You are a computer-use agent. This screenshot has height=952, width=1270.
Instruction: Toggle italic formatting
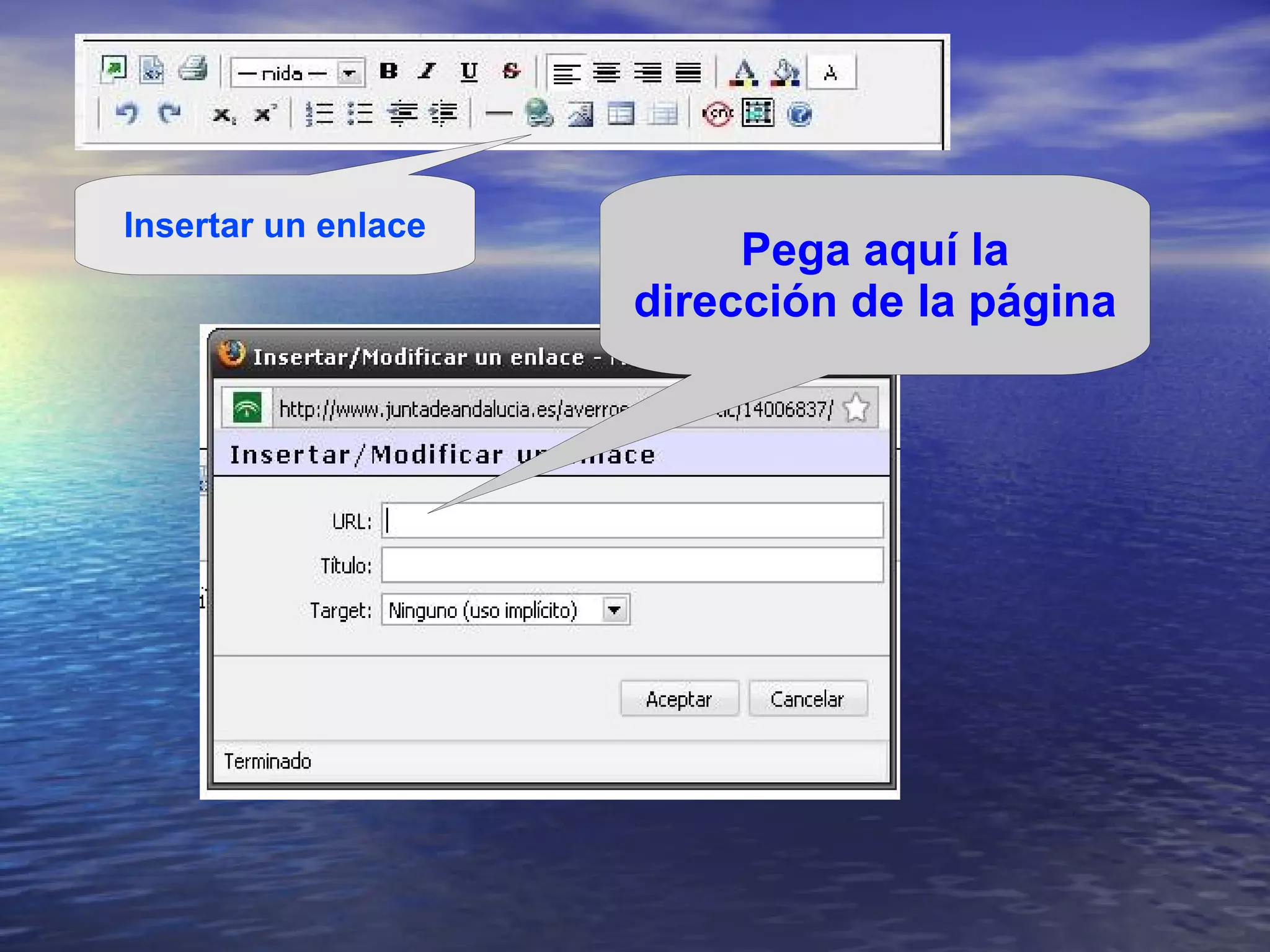coord(427,71)
